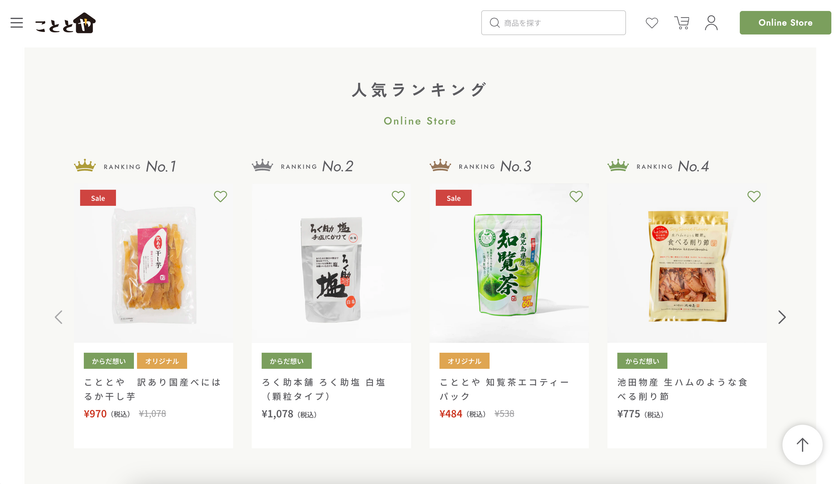Image resolution: width=840 pixels, height=484 pixels.
Task: Favorite the 知覧茶 tea product
Action: coord(576,196)
